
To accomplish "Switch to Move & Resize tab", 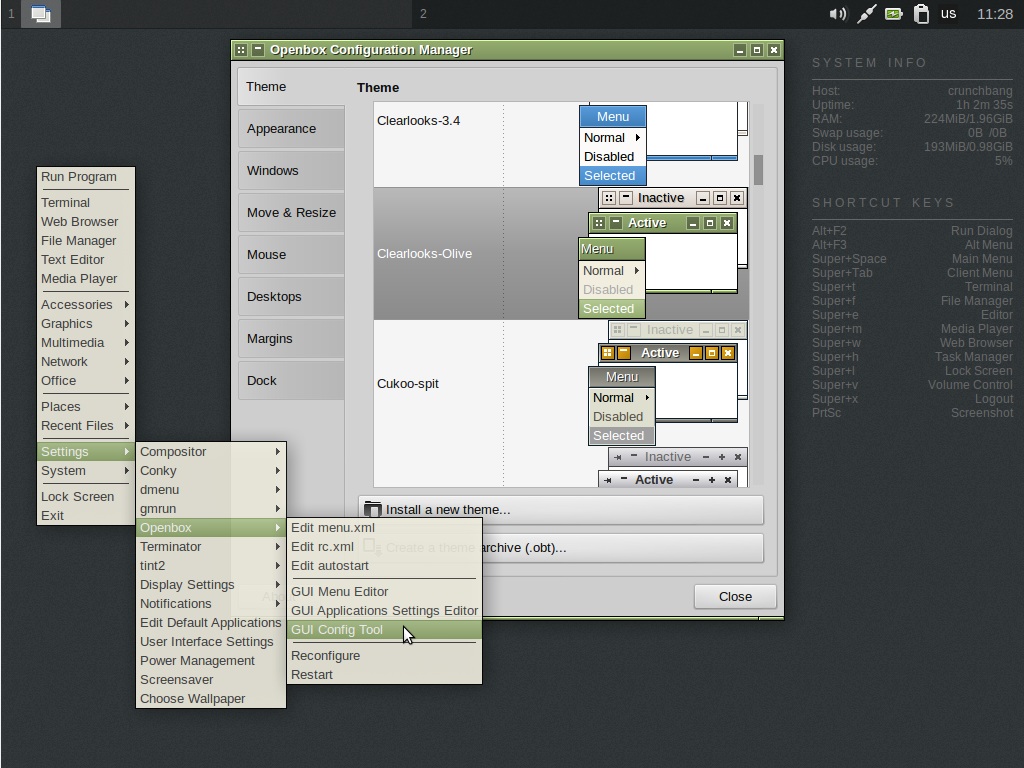I will point(291,212).
